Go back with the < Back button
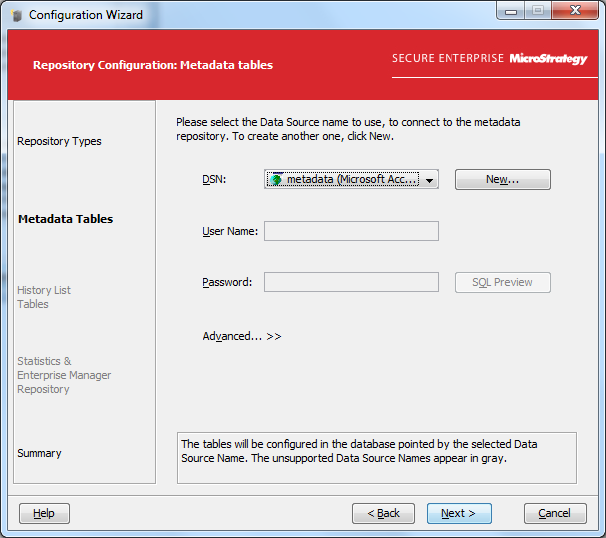The width and height of the screenshot is (606, 538). coord(383,513)
